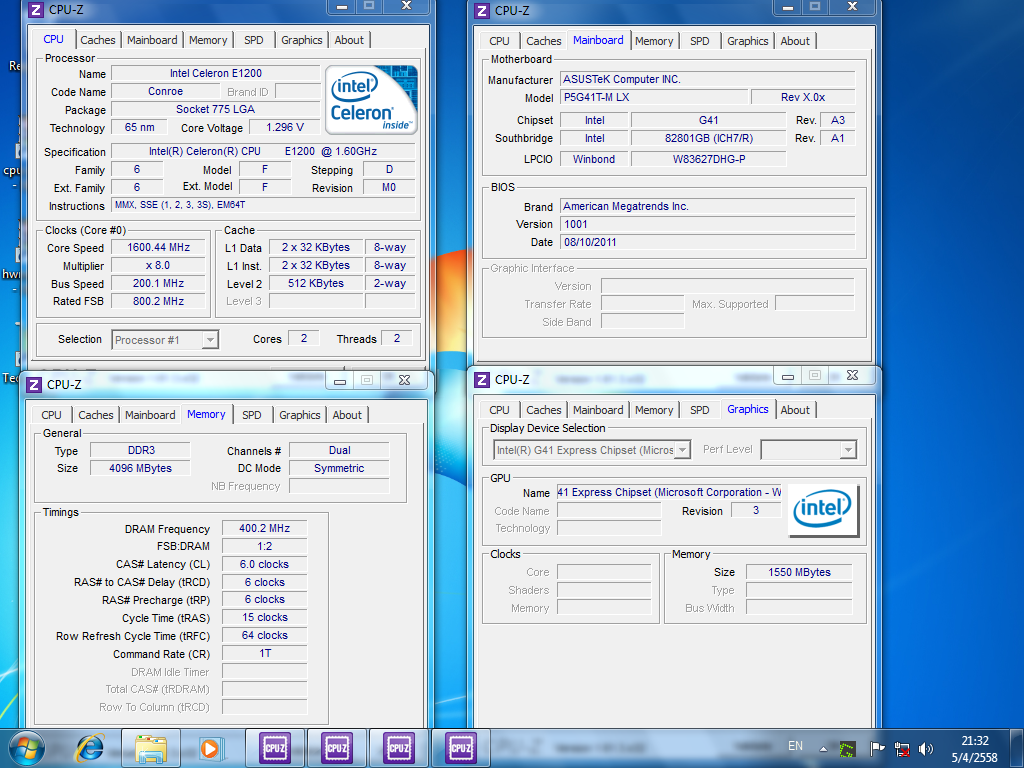Open About tab in CPU window

pyautogui.click(x=349, y=40)
